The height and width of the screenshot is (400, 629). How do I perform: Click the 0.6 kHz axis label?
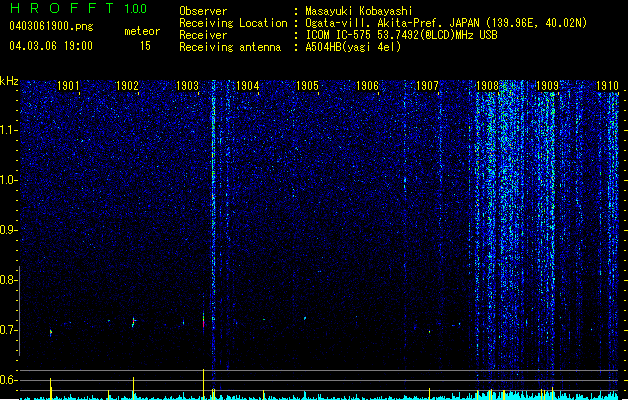click(8, 380)
